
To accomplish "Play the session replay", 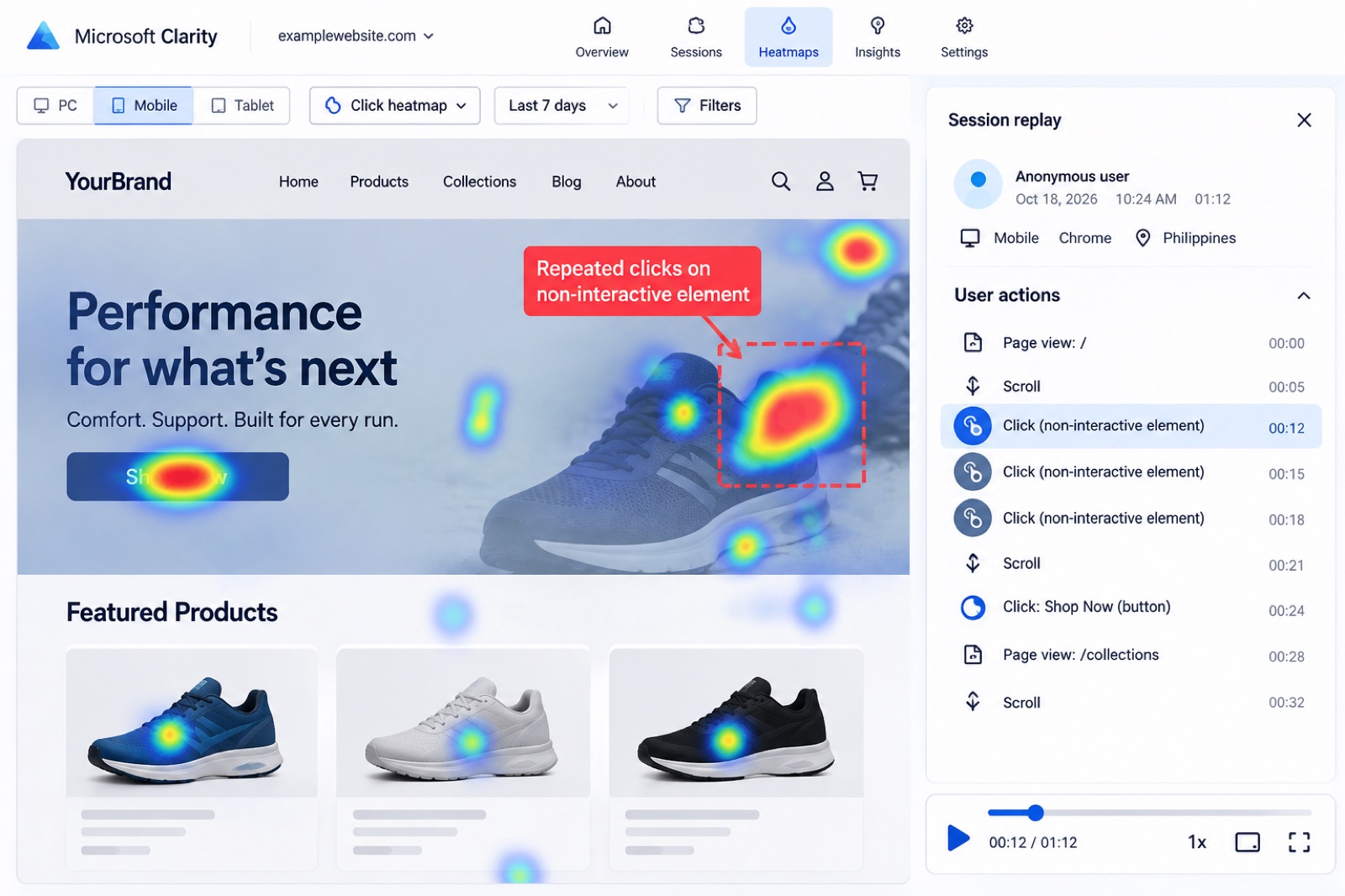I will (x=958, y=838).
